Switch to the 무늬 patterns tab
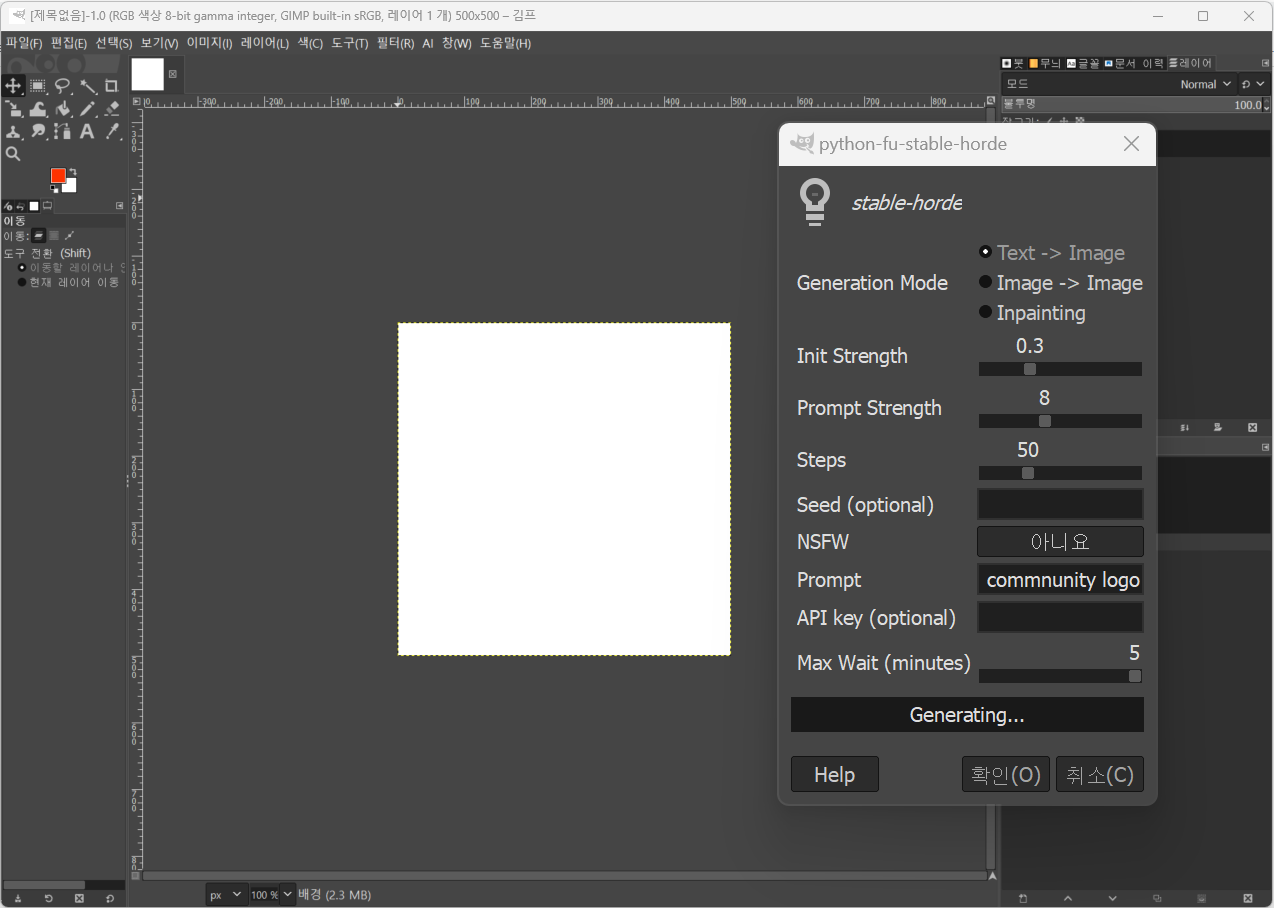Screen dimensions: 1274x908 pos(1045,63)
